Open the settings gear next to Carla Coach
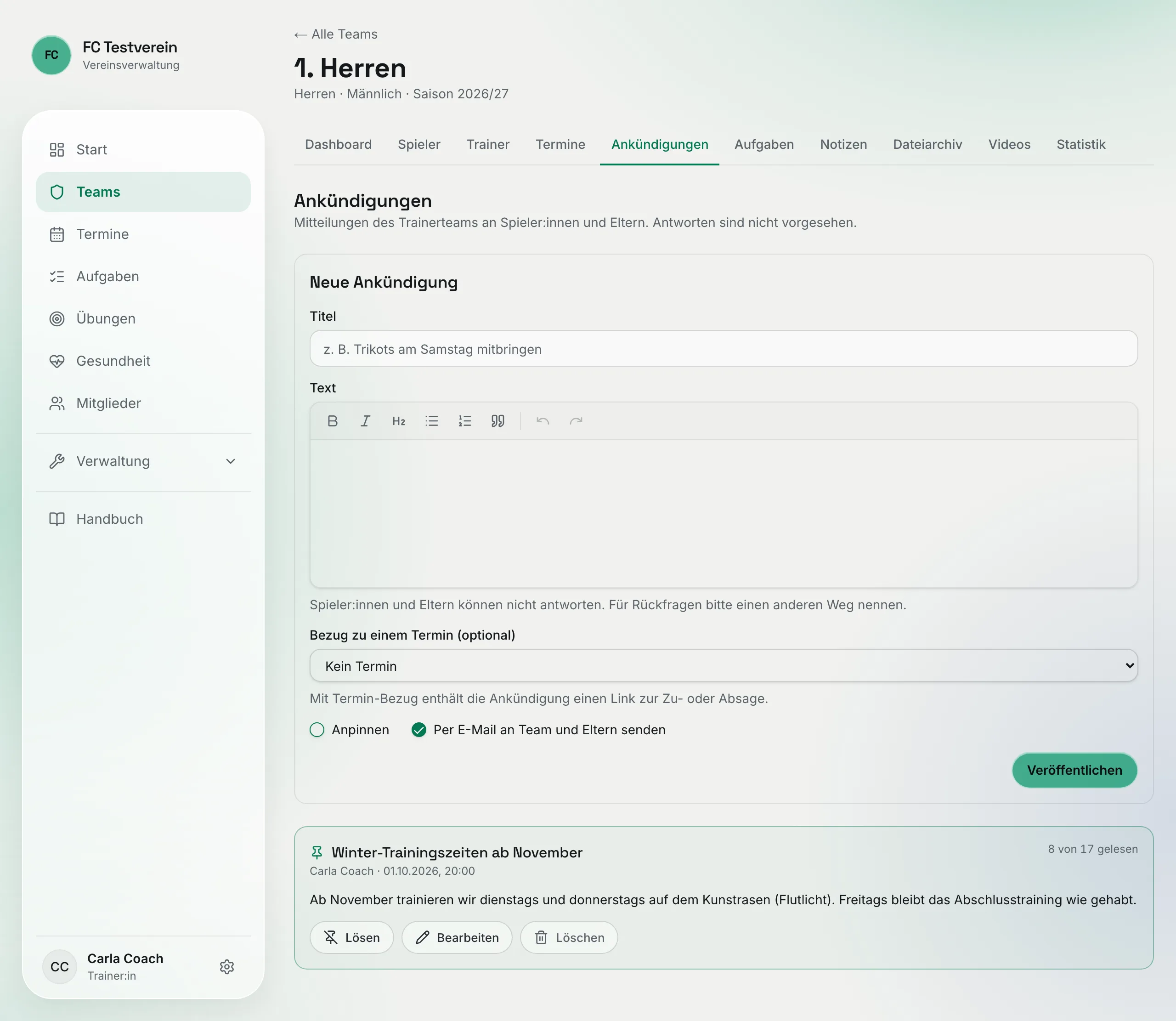Screen dimensions: 1176x1021 (x=226, y=967)
